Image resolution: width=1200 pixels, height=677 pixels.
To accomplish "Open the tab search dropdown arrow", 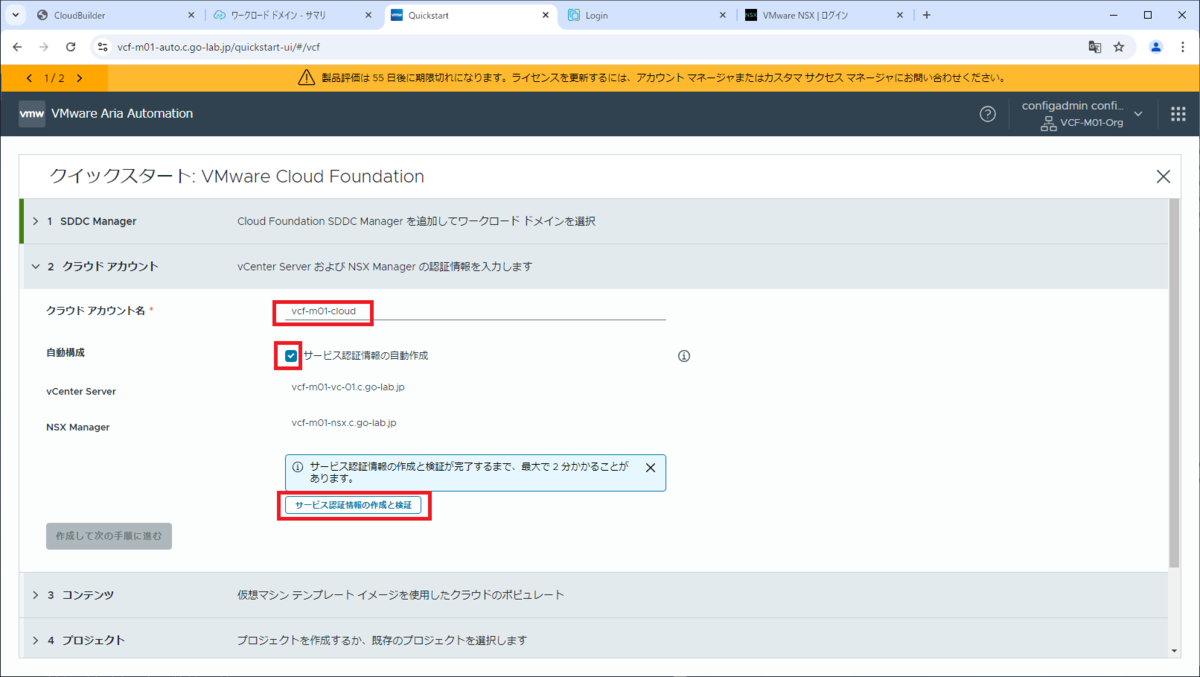I will pyautogui.click(x=16, y=15).
